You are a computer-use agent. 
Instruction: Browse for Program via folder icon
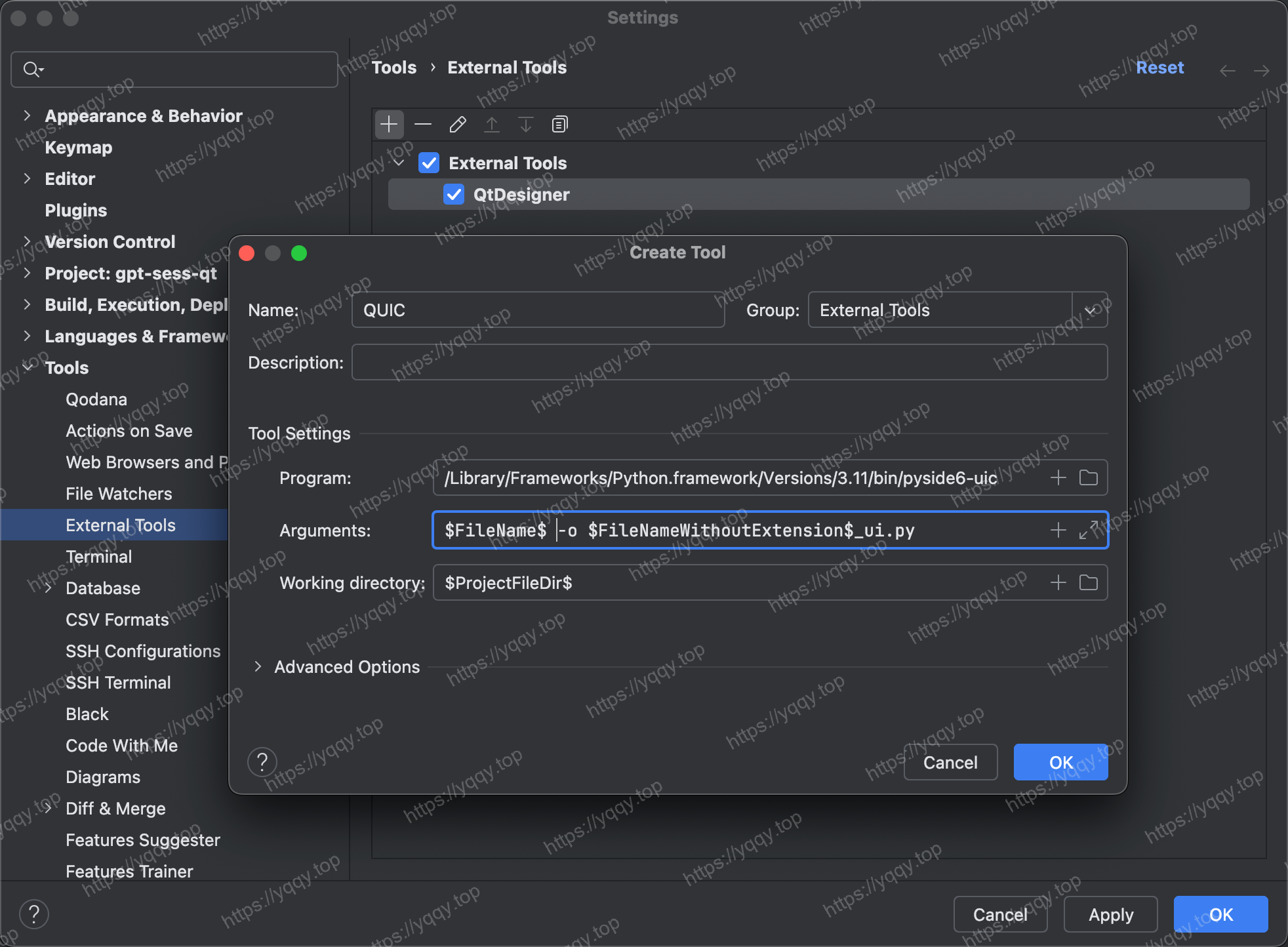[1089, 477]
